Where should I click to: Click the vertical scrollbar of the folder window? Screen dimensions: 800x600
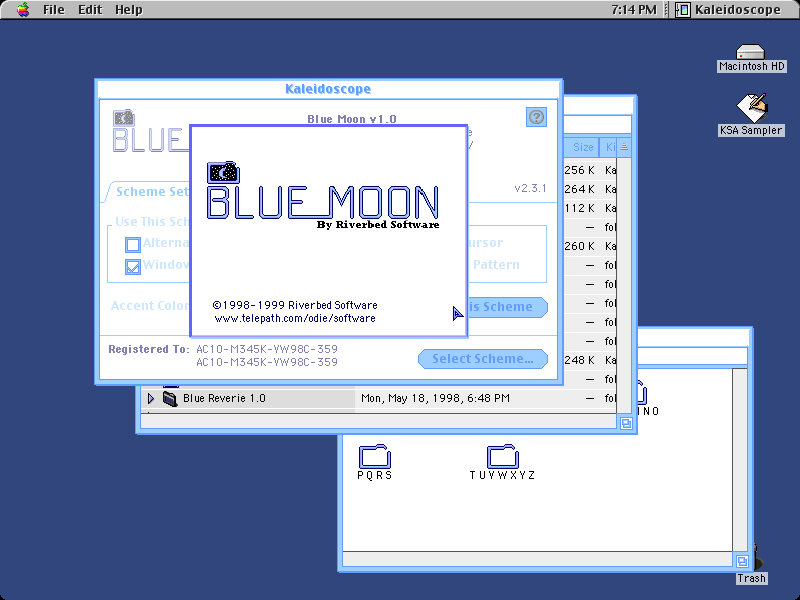[740, 460]
